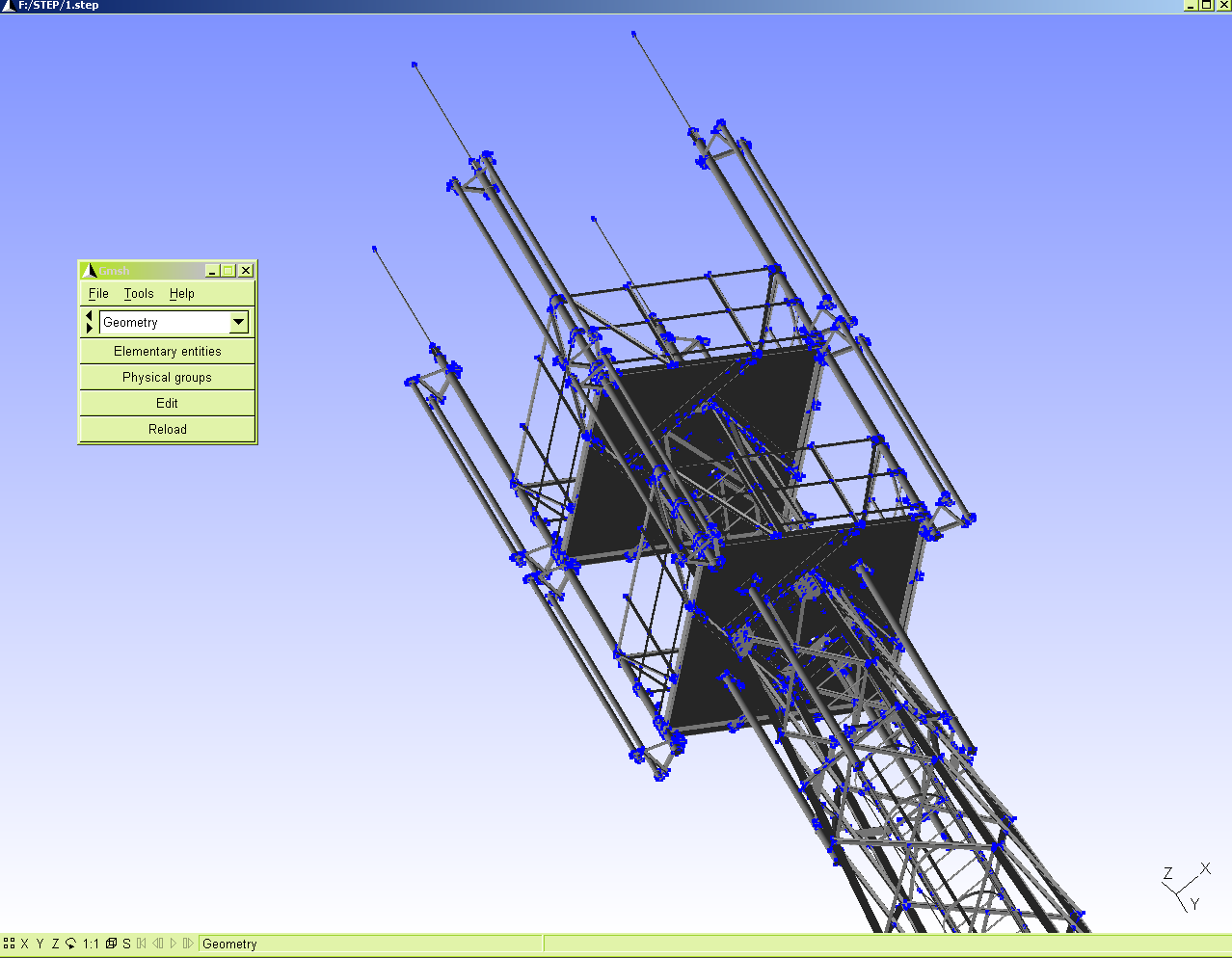Click the step forward animation button
This screenshot has width=1232, height=958.
pyautogui.click(x=188, y=944)
